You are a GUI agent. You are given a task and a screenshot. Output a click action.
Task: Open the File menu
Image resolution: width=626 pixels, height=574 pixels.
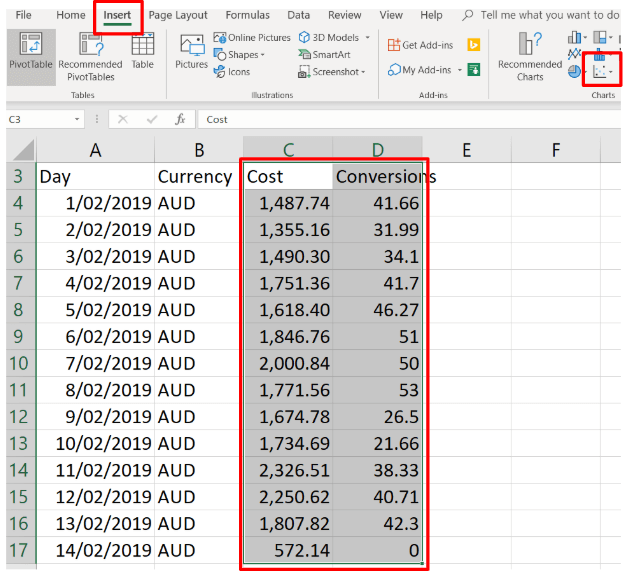tap(23, 15)
